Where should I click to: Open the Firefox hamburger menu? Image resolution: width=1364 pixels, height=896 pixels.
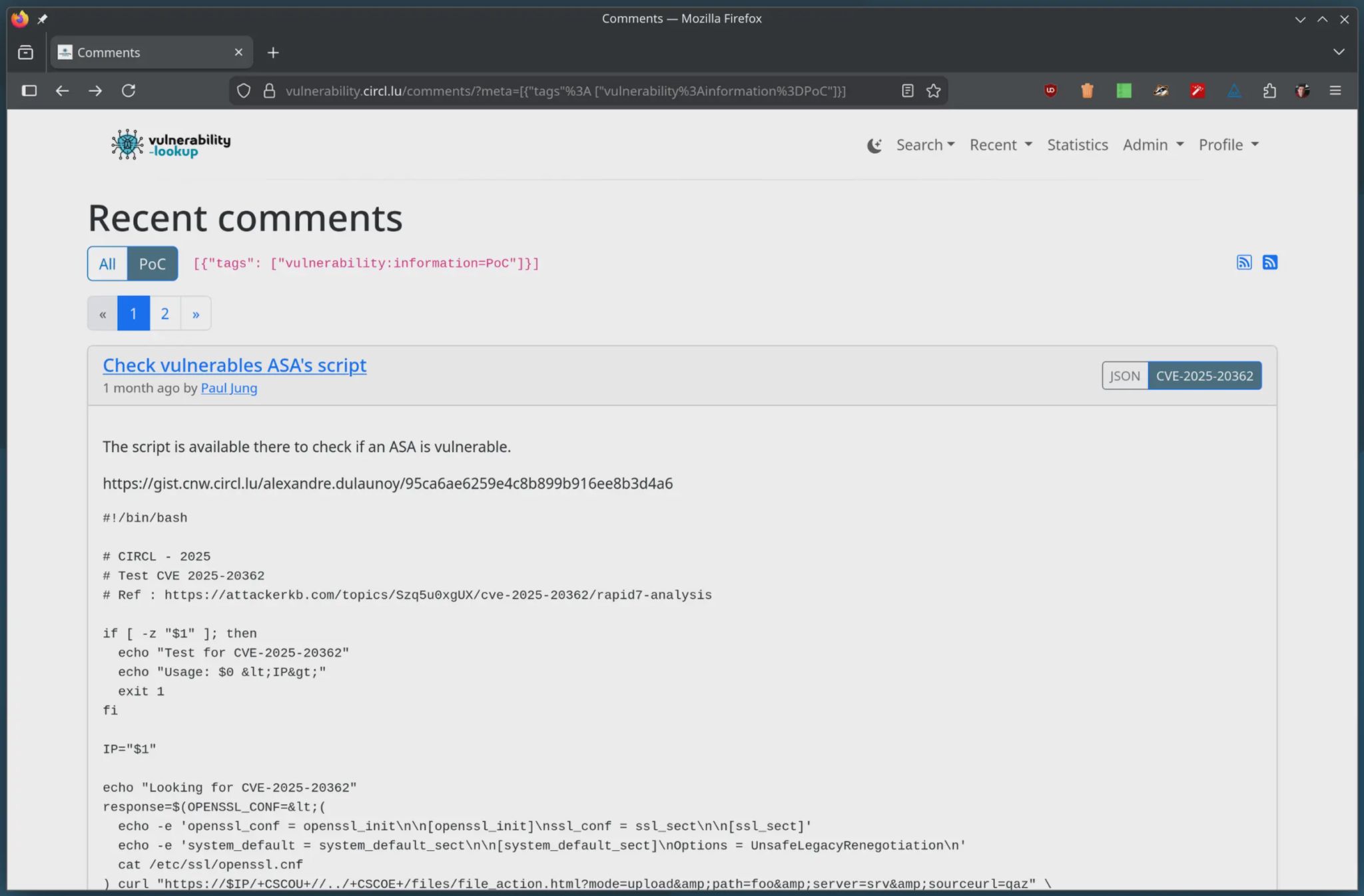[x=1335, y=91]
